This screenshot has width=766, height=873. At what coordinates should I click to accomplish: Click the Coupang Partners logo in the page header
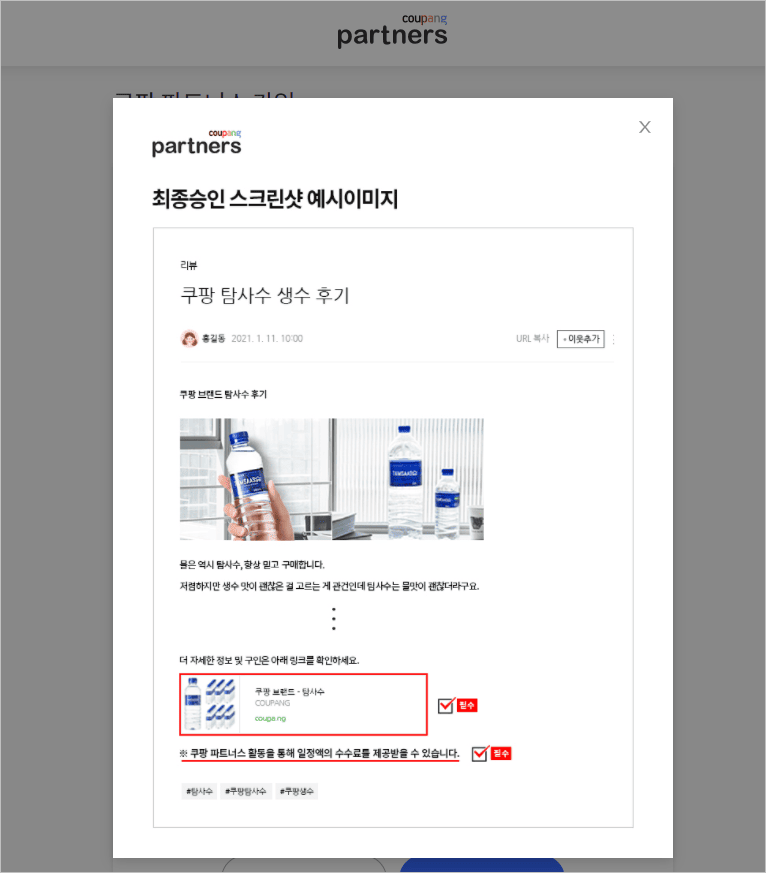pos(392,31)
